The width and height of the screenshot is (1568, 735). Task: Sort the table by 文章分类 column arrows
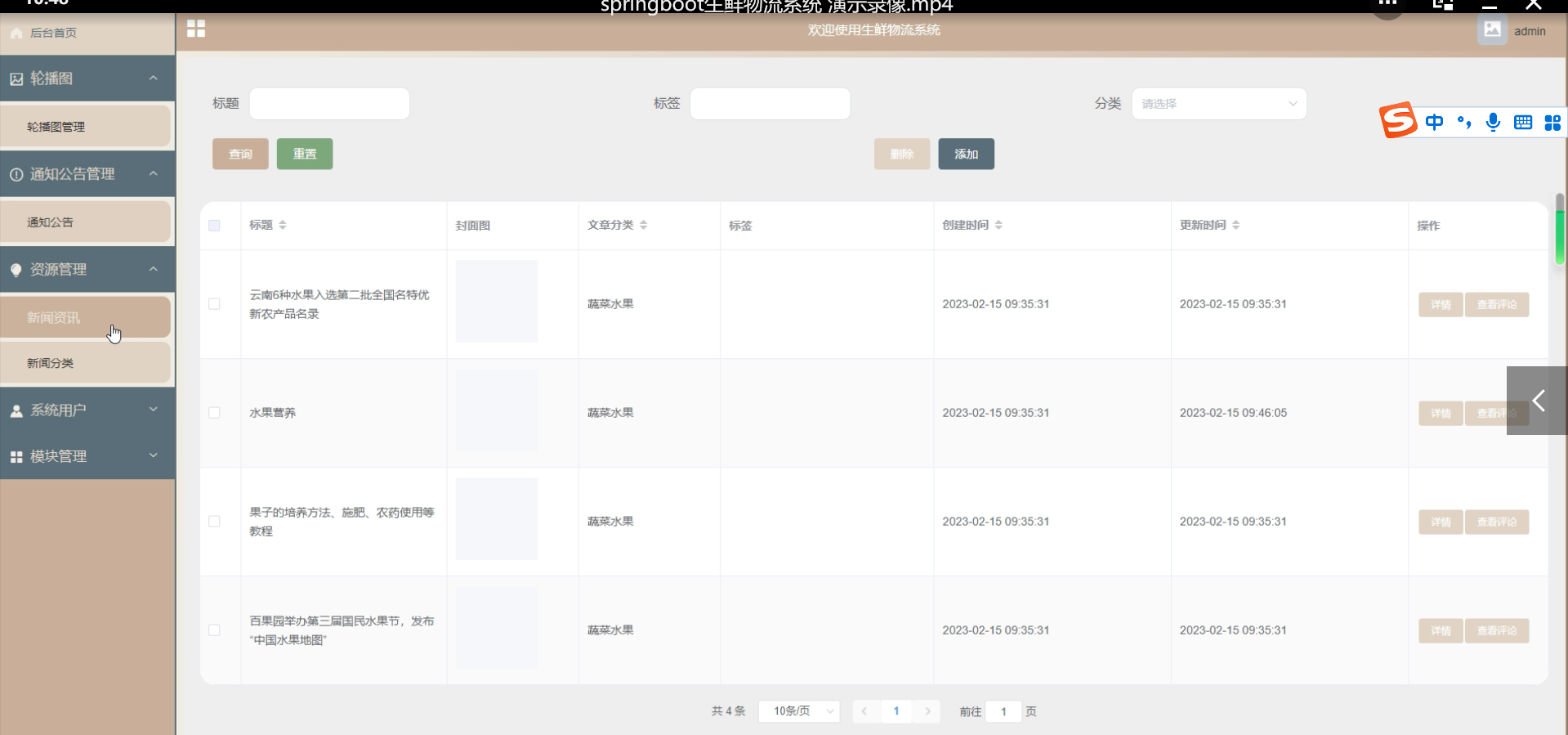pos(644,225)
